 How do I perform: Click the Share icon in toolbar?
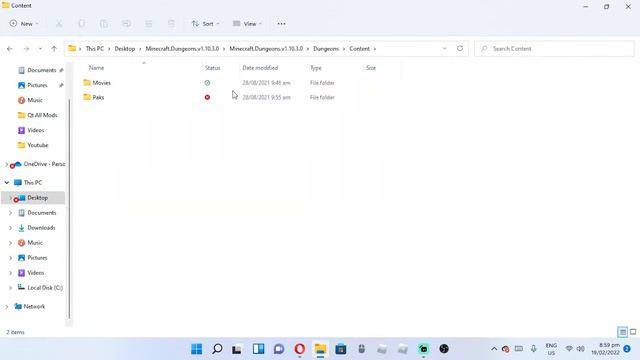[x=149, y=24]
